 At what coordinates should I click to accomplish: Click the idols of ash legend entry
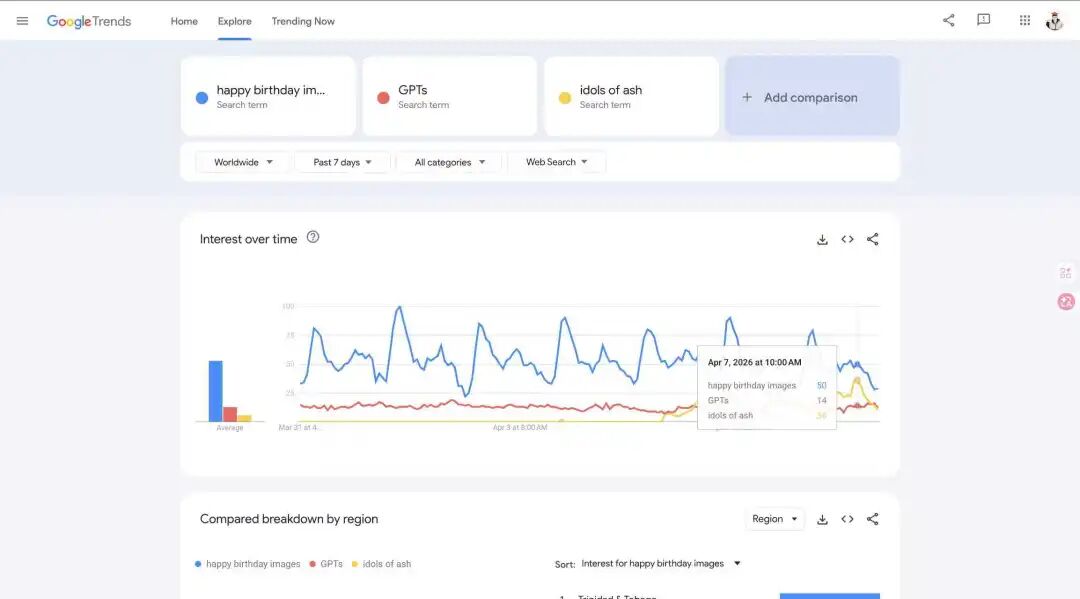382,564
